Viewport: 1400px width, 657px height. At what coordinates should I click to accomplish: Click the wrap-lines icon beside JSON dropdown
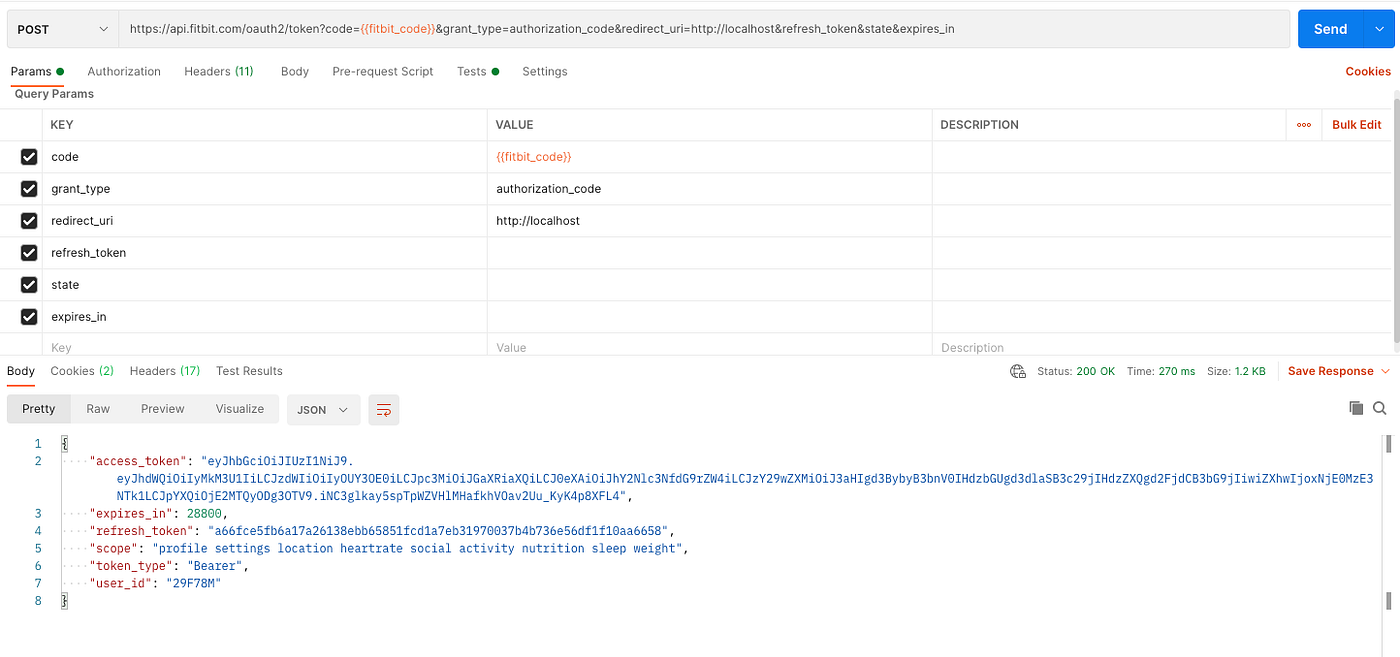click(384, 409)
